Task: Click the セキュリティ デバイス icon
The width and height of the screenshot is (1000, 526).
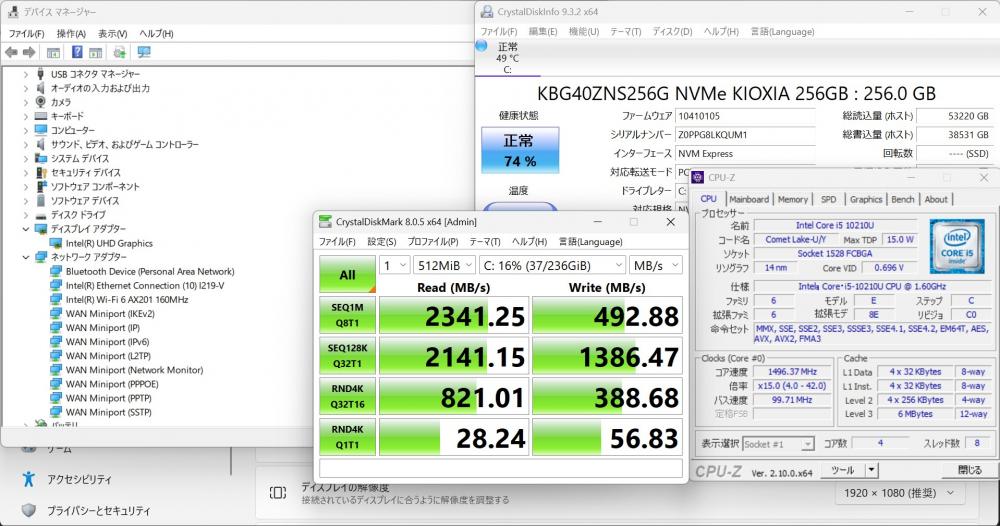Action: pyautogui.click(x=41, y=172)
